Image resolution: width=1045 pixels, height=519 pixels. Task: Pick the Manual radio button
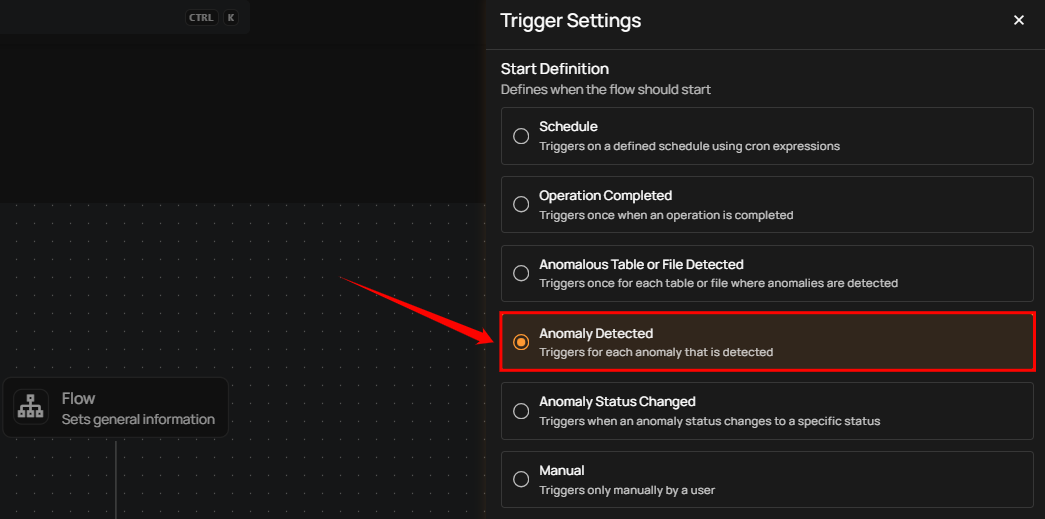coord(521,479)
